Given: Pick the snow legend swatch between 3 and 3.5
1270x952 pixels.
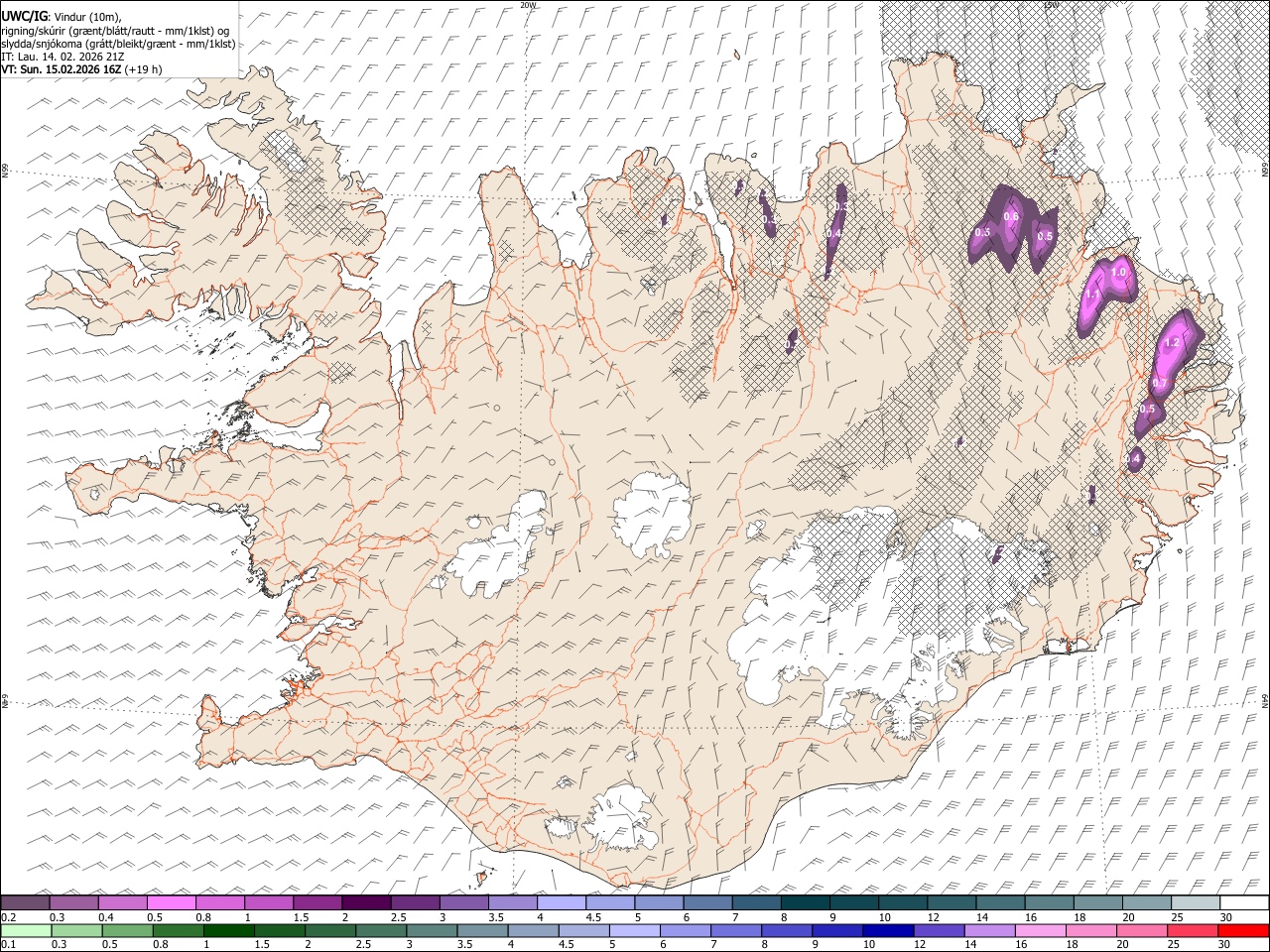Looking at the screenshot, I should click(x=463, y=902).
